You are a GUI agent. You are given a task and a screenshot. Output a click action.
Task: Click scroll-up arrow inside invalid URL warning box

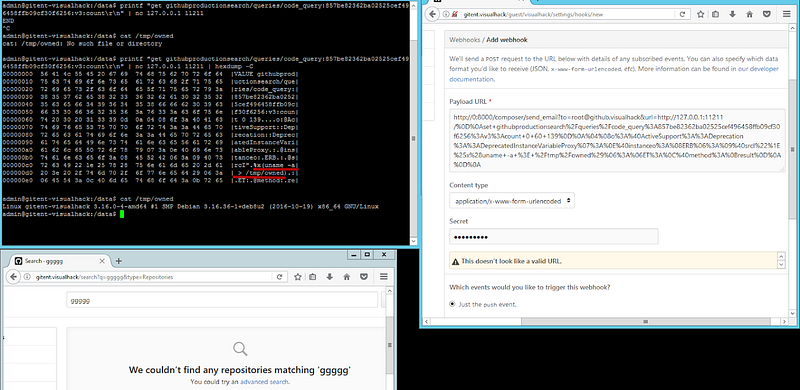tap(781, 256)
